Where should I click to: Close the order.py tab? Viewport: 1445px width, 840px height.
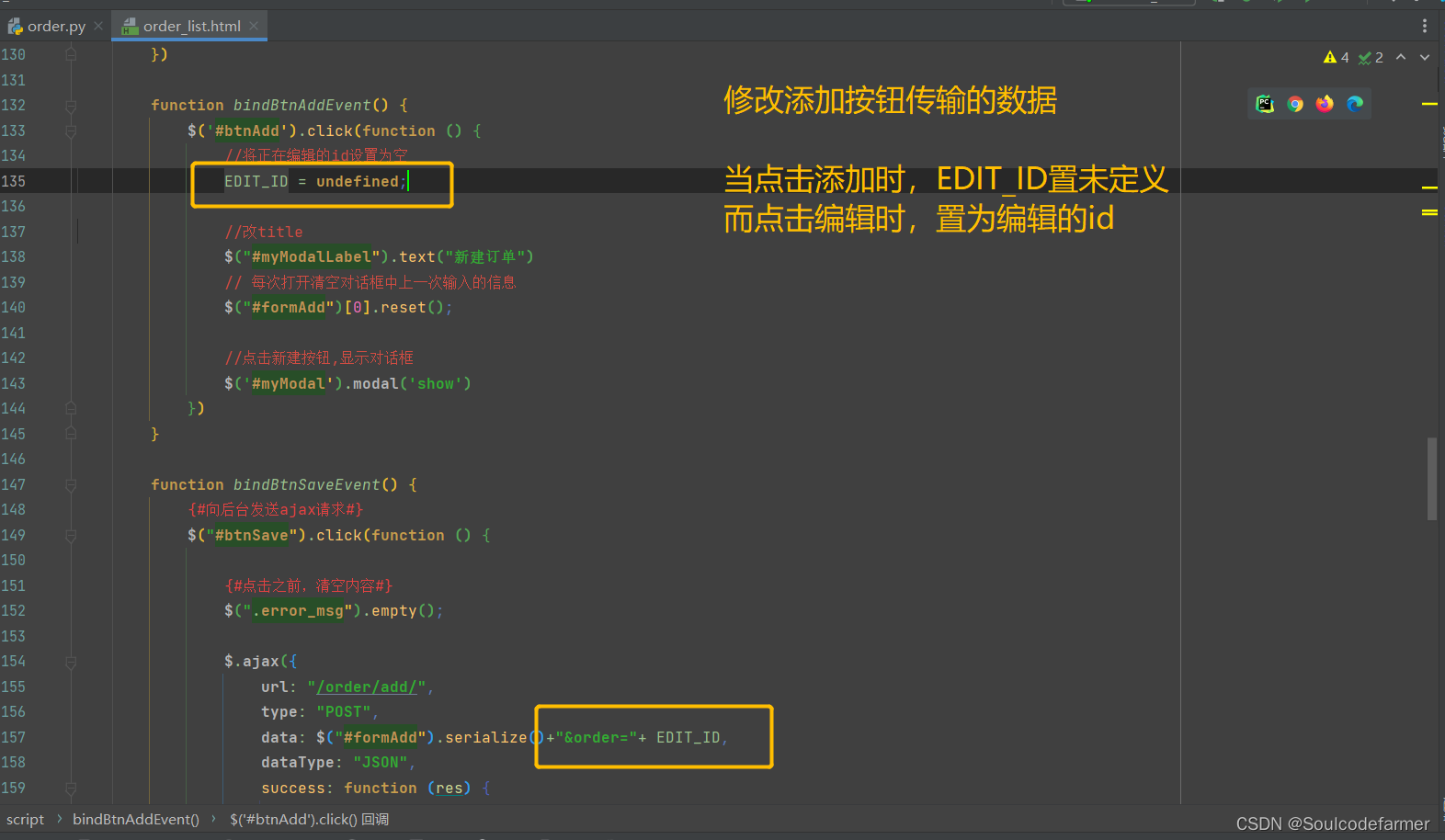(x=98, y=26)
